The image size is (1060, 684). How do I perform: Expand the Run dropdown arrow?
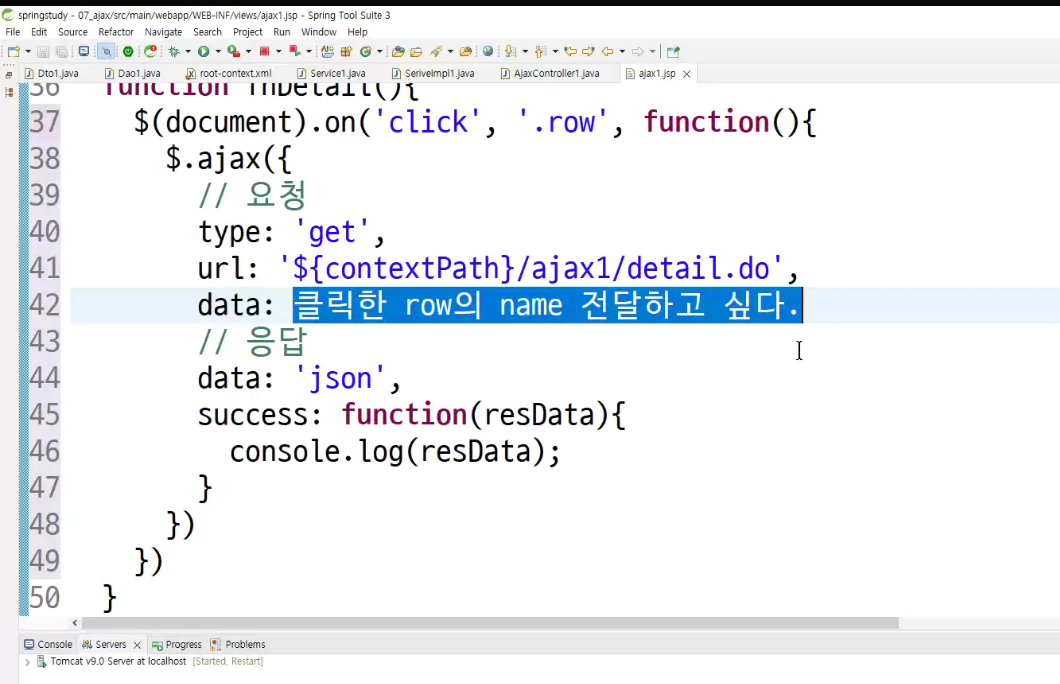pyautogui.click(x=218, y=51)
